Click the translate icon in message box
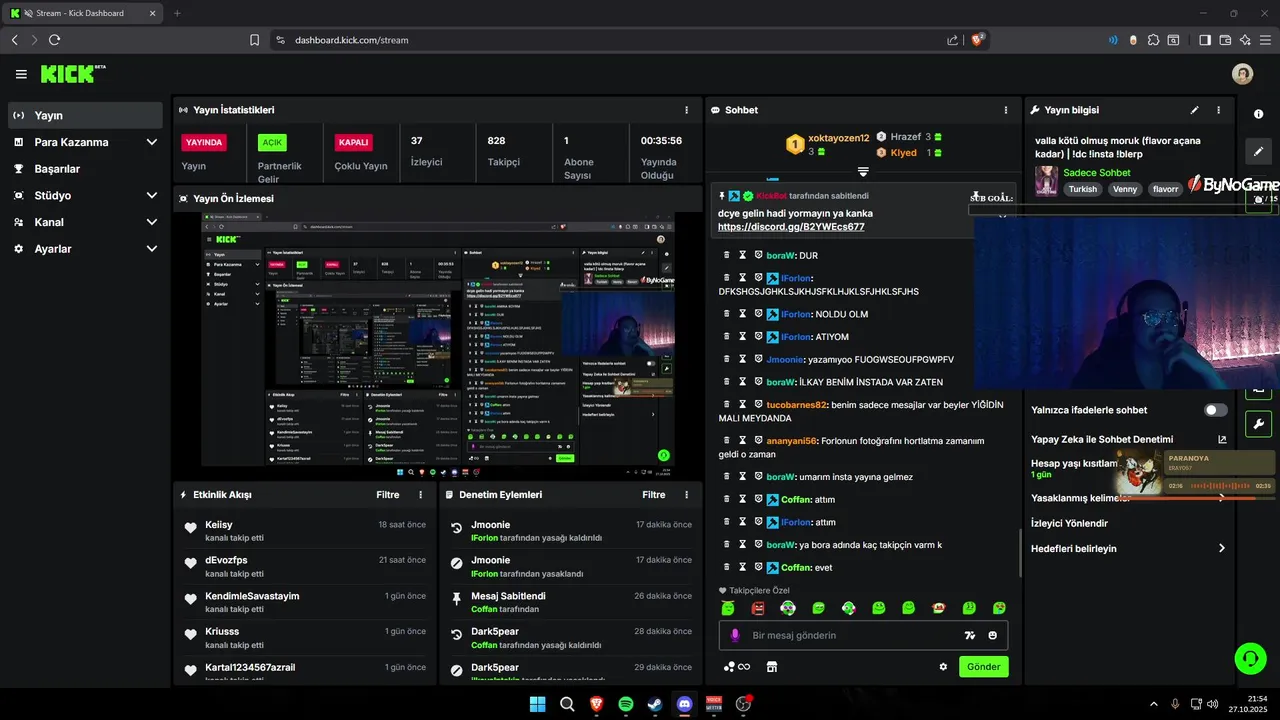Viewport: 1280px width, 720px height. point(969,635)
